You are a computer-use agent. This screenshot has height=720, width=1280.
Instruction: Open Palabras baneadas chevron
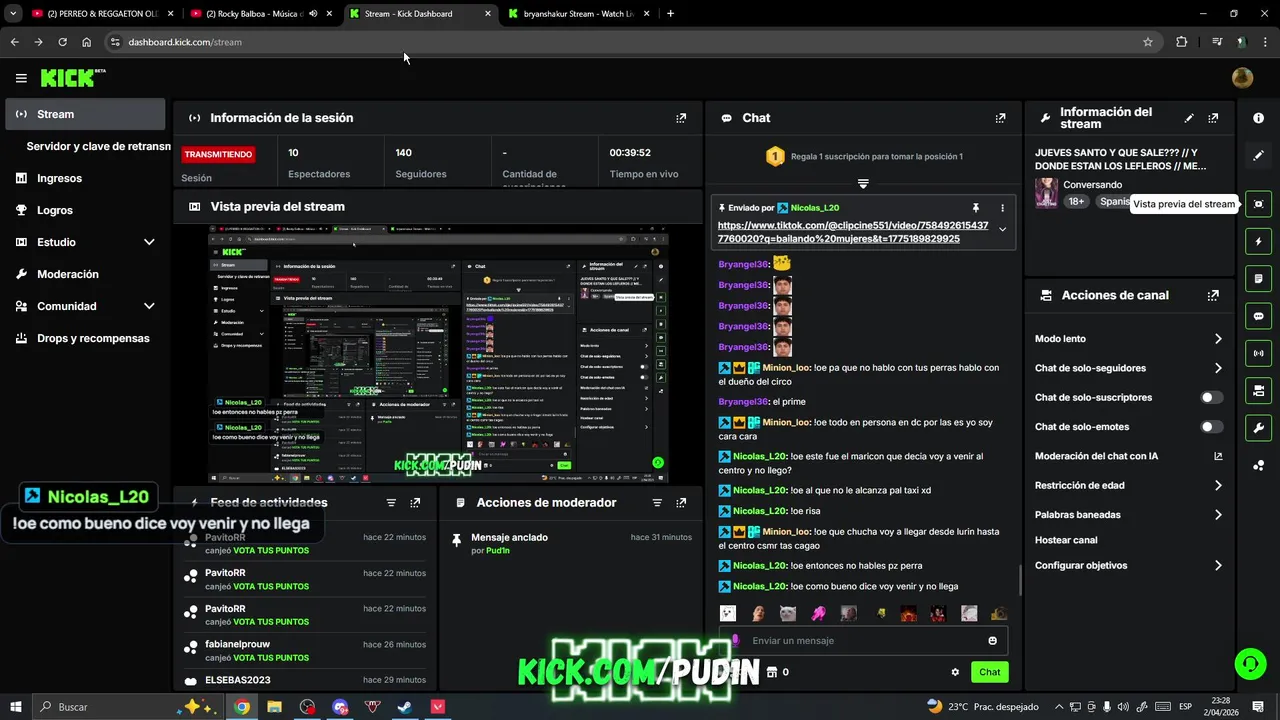click(1218, 515)
